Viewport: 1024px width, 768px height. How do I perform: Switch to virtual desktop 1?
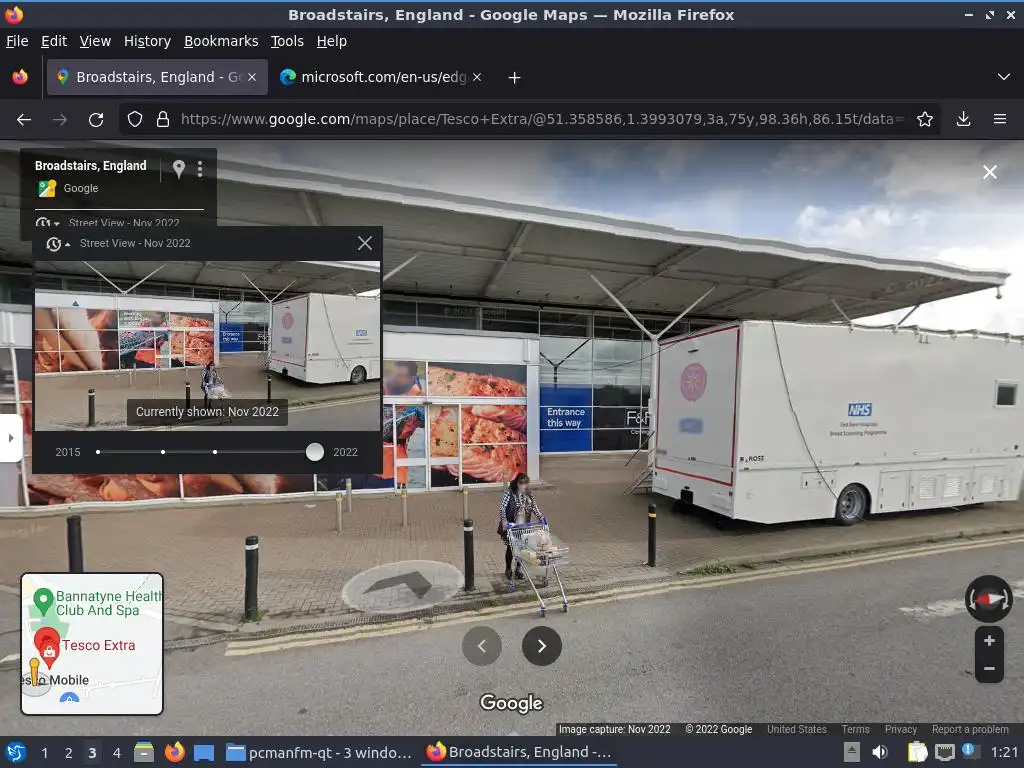point(44,753)
